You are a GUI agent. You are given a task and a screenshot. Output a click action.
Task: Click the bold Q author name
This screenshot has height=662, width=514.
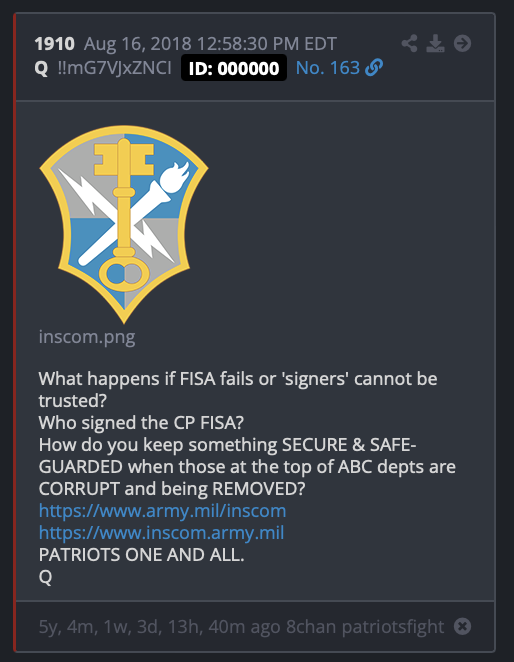[x=41, y=68]
